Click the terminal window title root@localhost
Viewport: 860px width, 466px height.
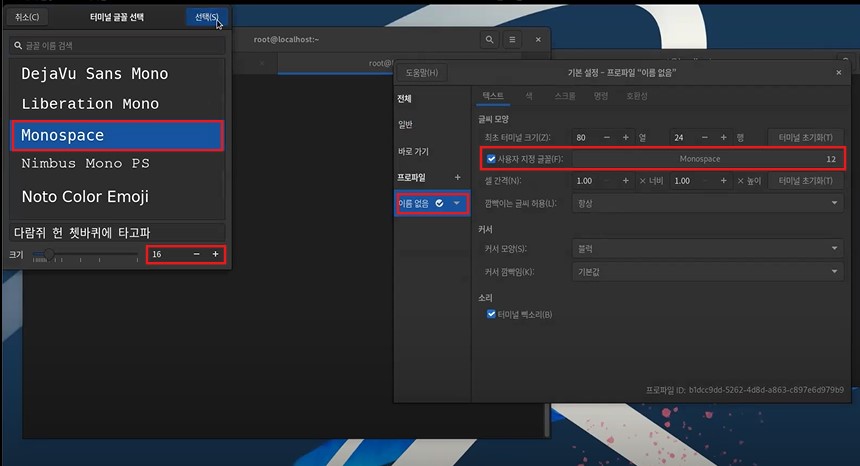point(286,39)
